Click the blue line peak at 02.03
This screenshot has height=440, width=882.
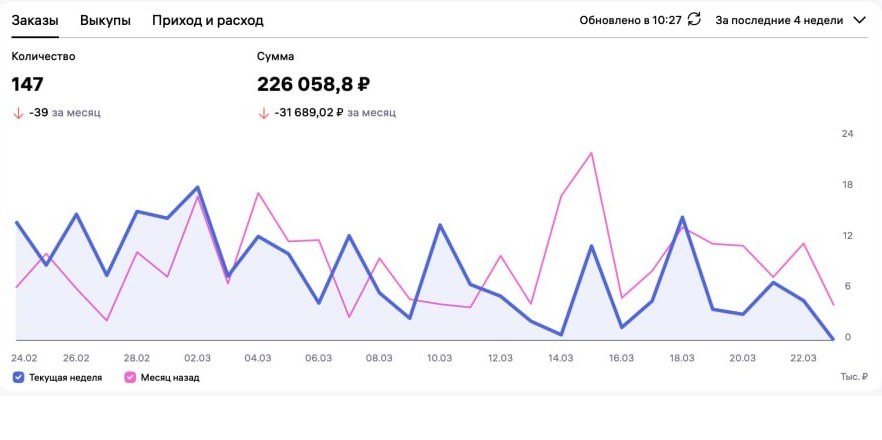pos(197,187)
